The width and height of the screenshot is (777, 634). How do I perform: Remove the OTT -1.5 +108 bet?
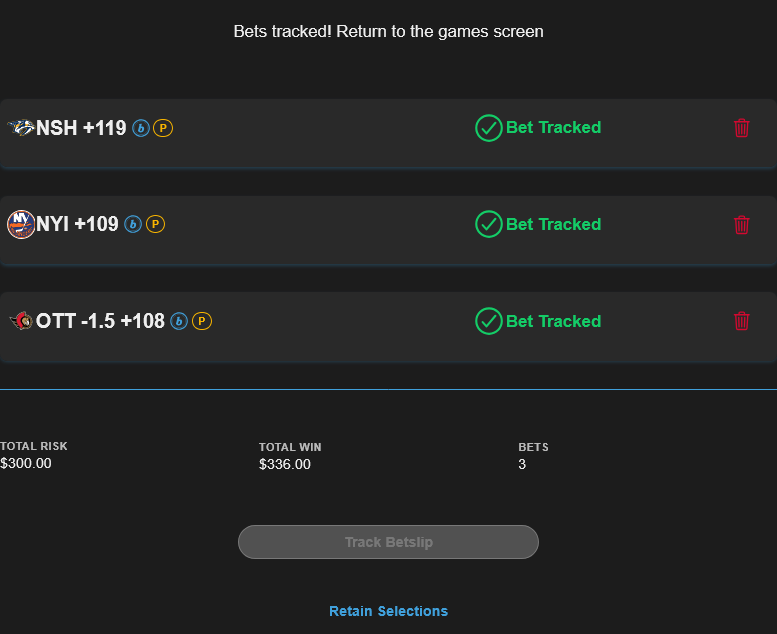741,321
